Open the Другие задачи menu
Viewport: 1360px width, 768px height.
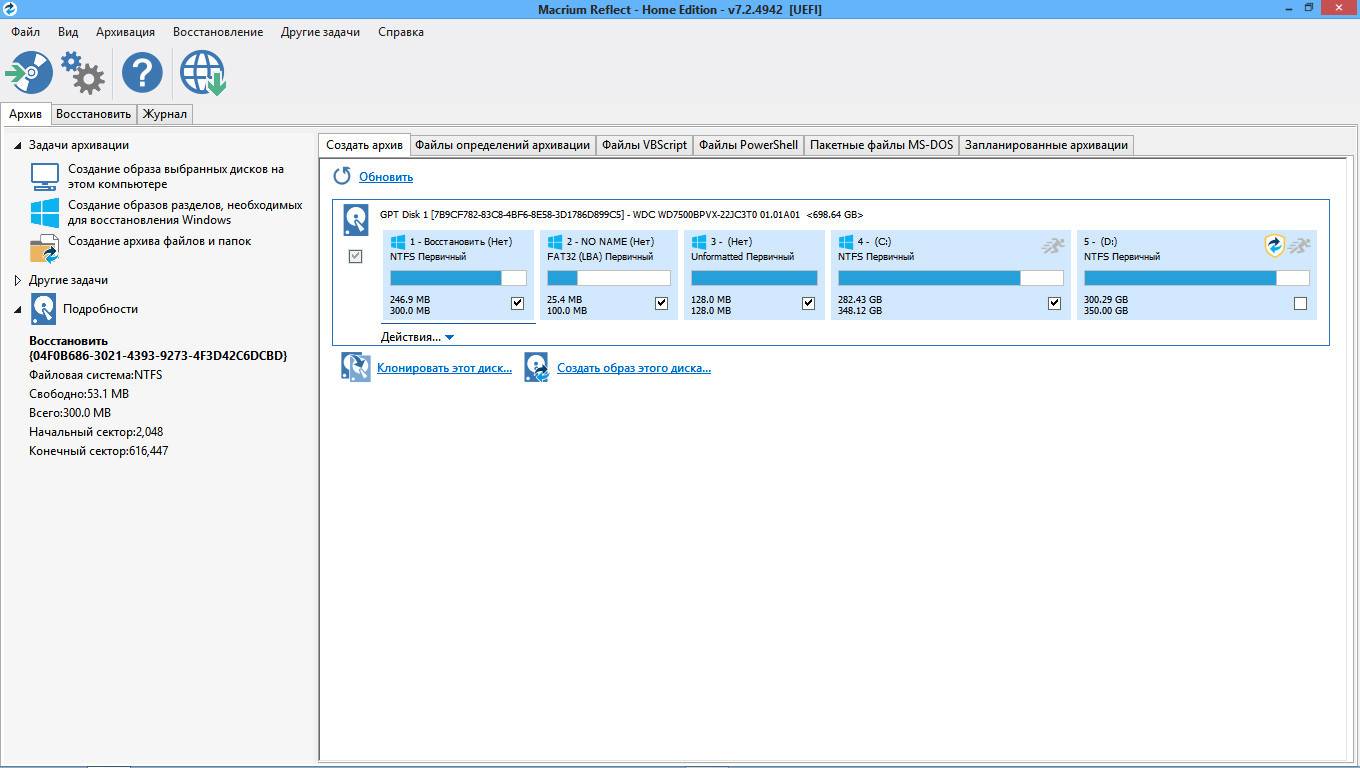click(x=320, y=32)
